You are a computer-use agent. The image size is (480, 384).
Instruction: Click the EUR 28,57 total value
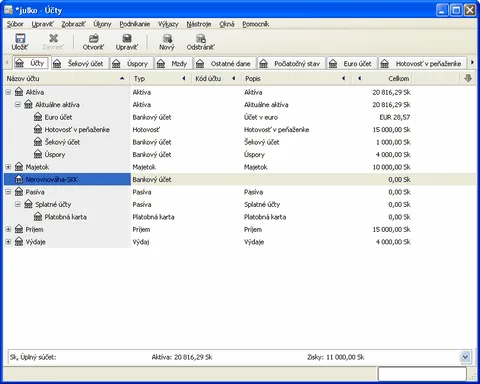coord(395,117)
